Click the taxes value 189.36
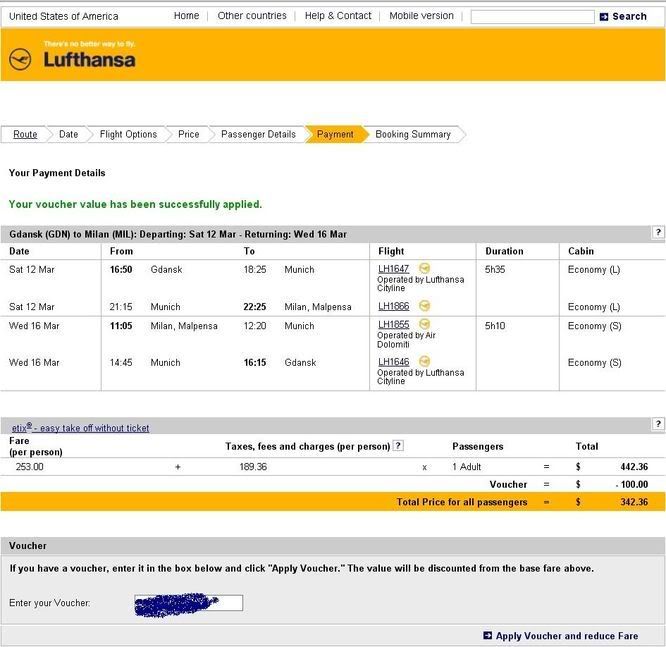666x647 pixels. [x=253, y=466]
